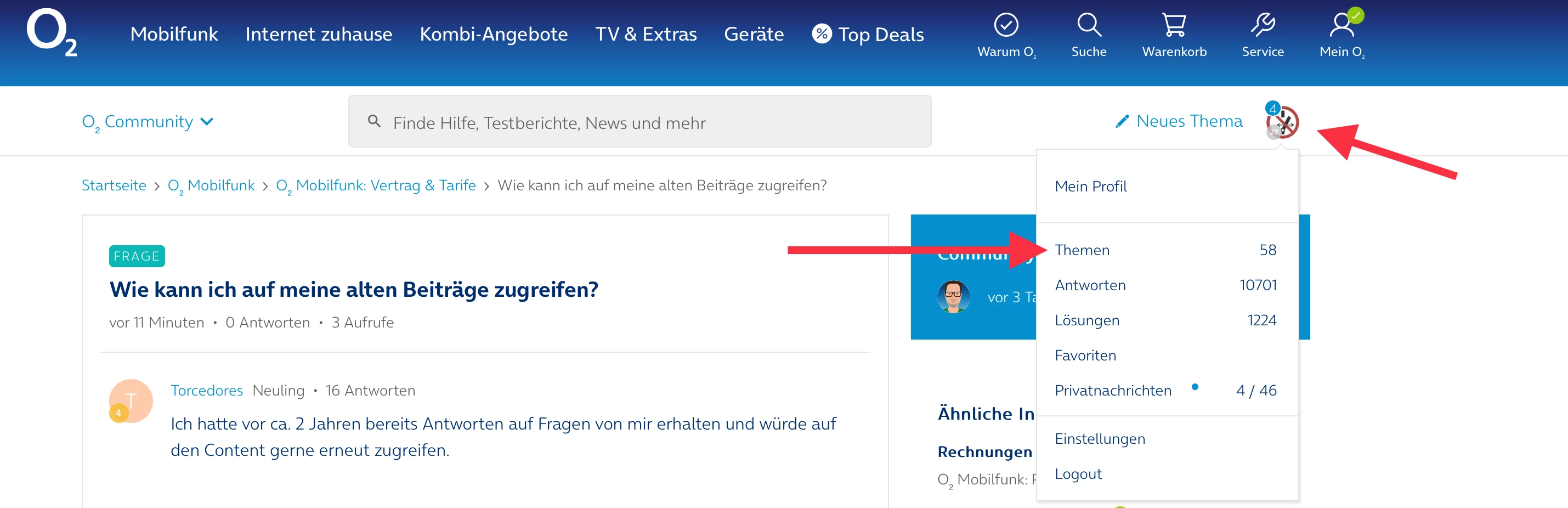Click the community search input field
The height and width of the screenshot is (508, 1568).
[x=639, y=122]
